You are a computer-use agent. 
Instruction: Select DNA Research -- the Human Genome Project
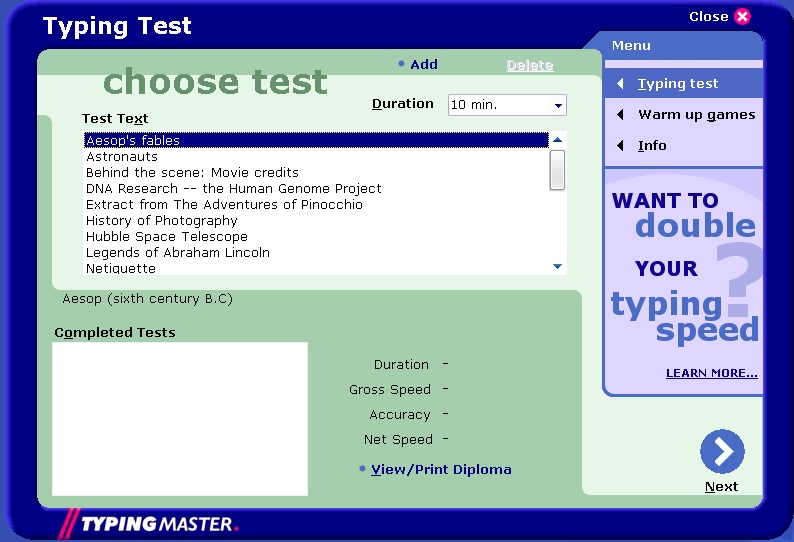pyautogui.click(x=316, y=188)
